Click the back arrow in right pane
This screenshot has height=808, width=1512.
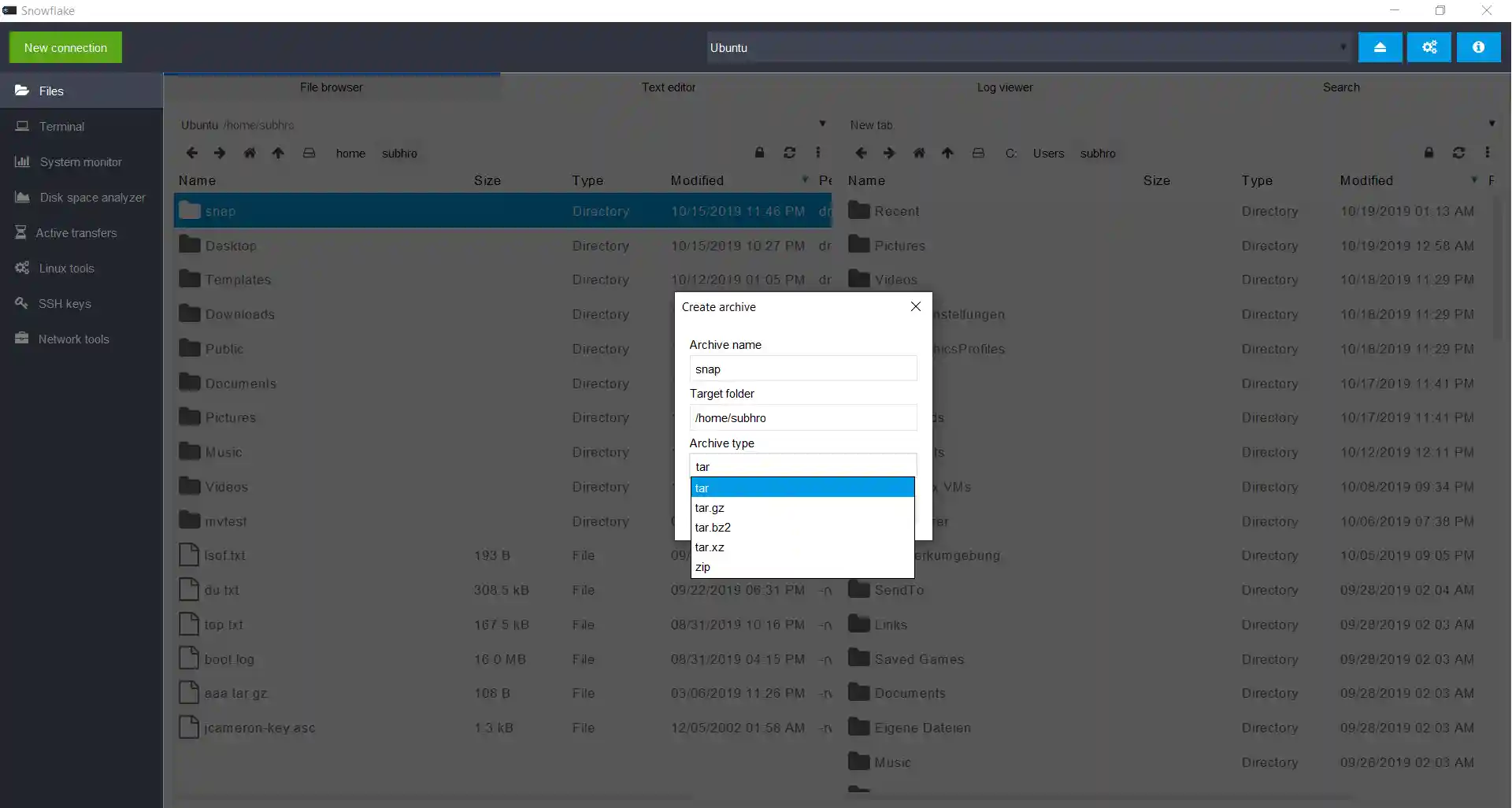(x=861, y=153)
